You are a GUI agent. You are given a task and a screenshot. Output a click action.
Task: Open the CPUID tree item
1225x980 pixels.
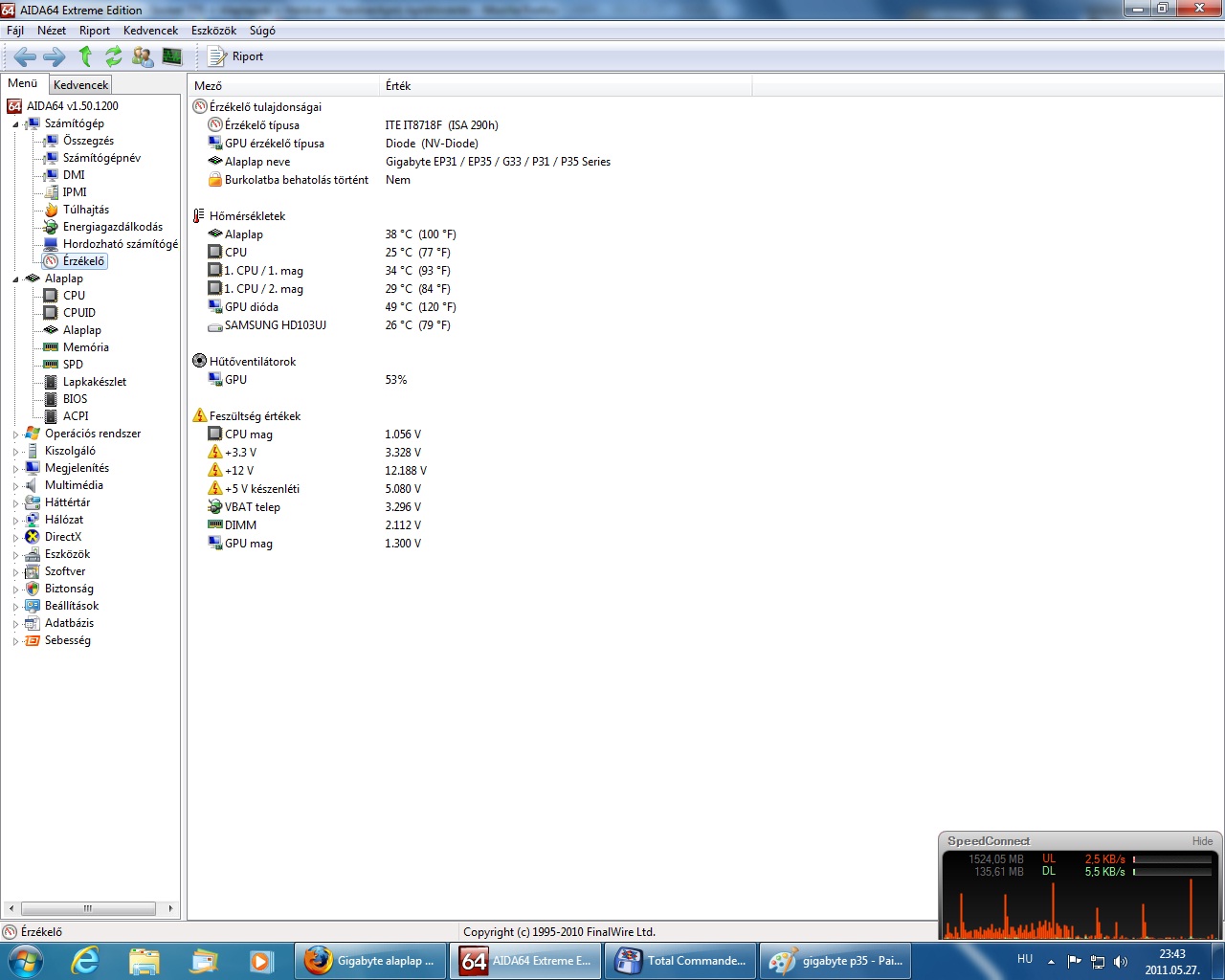[x=78, y=313]
